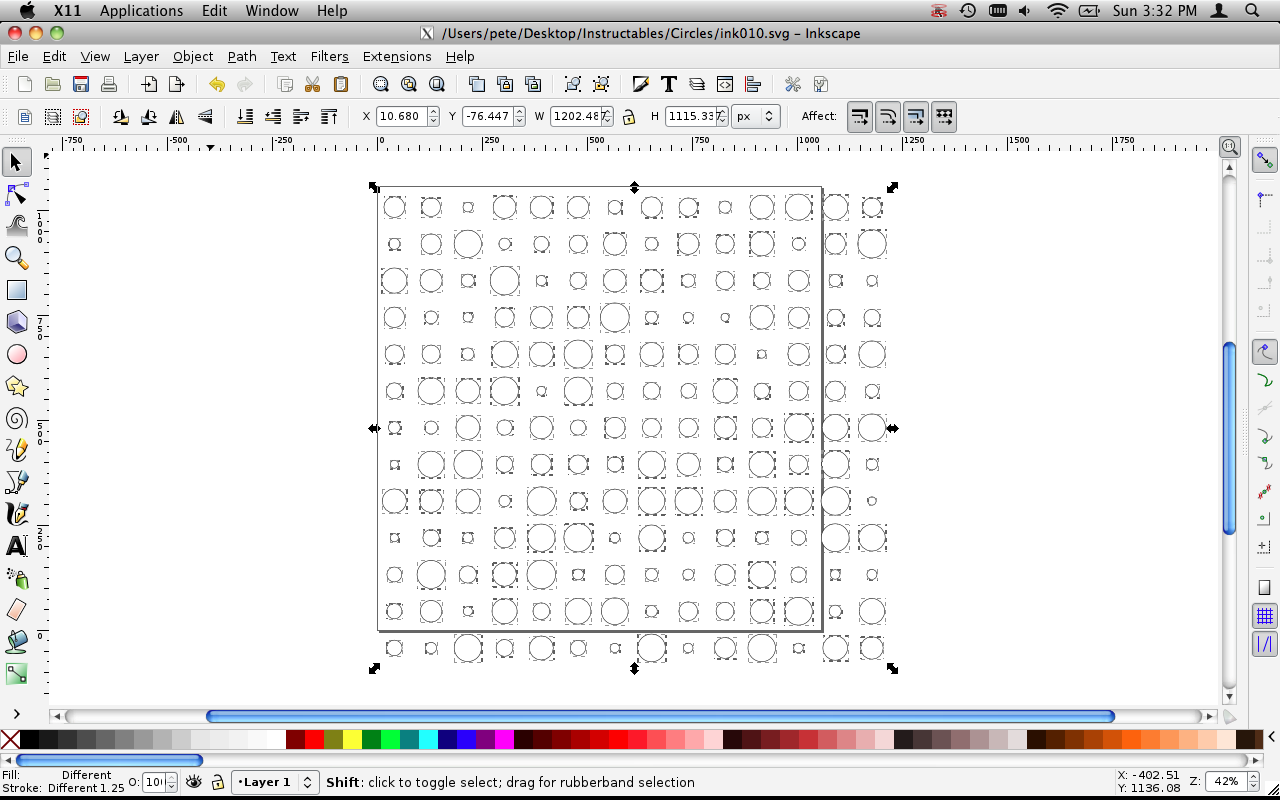Open the Fill and Stroke dialog icon
1280x800 pixels.
(641, 84)
